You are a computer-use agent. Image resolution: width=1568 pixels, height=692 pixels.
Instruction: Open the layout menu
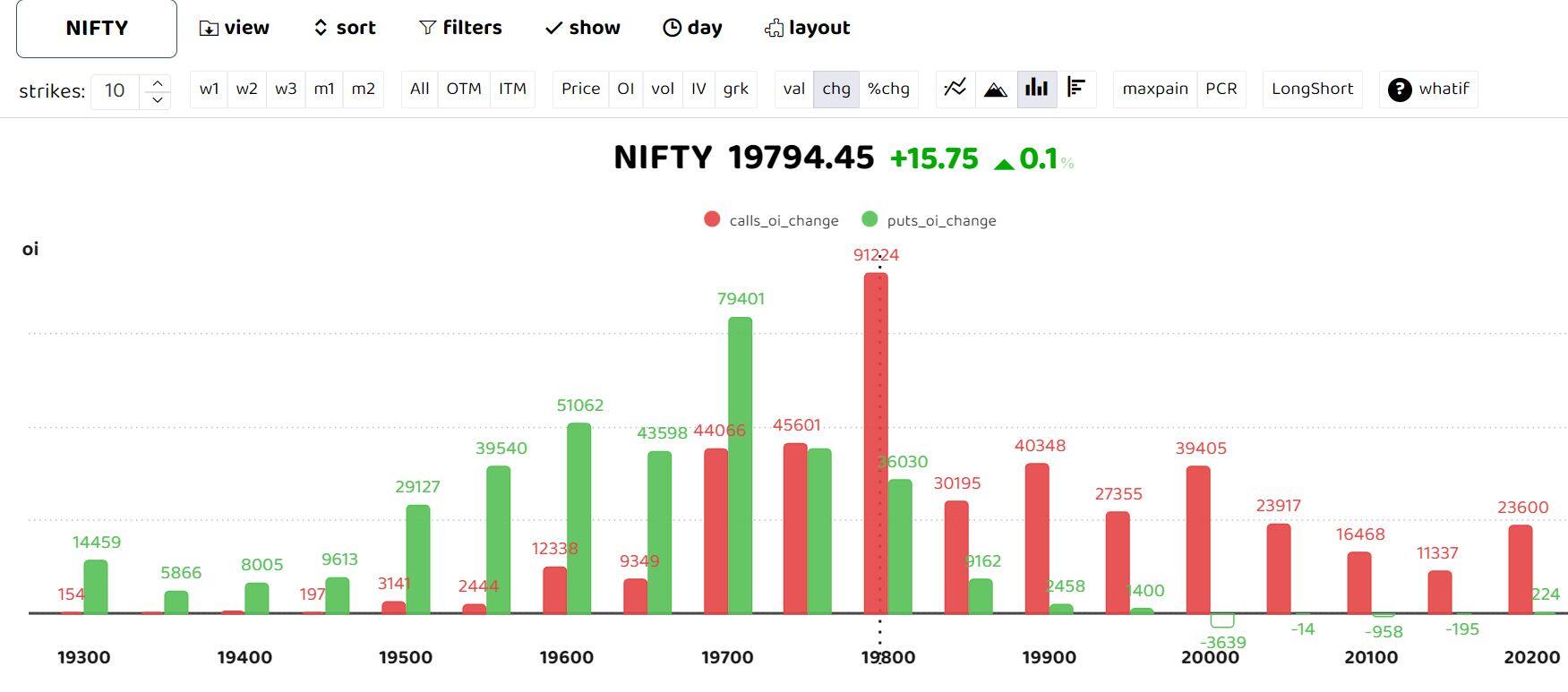tap(807, 28)
